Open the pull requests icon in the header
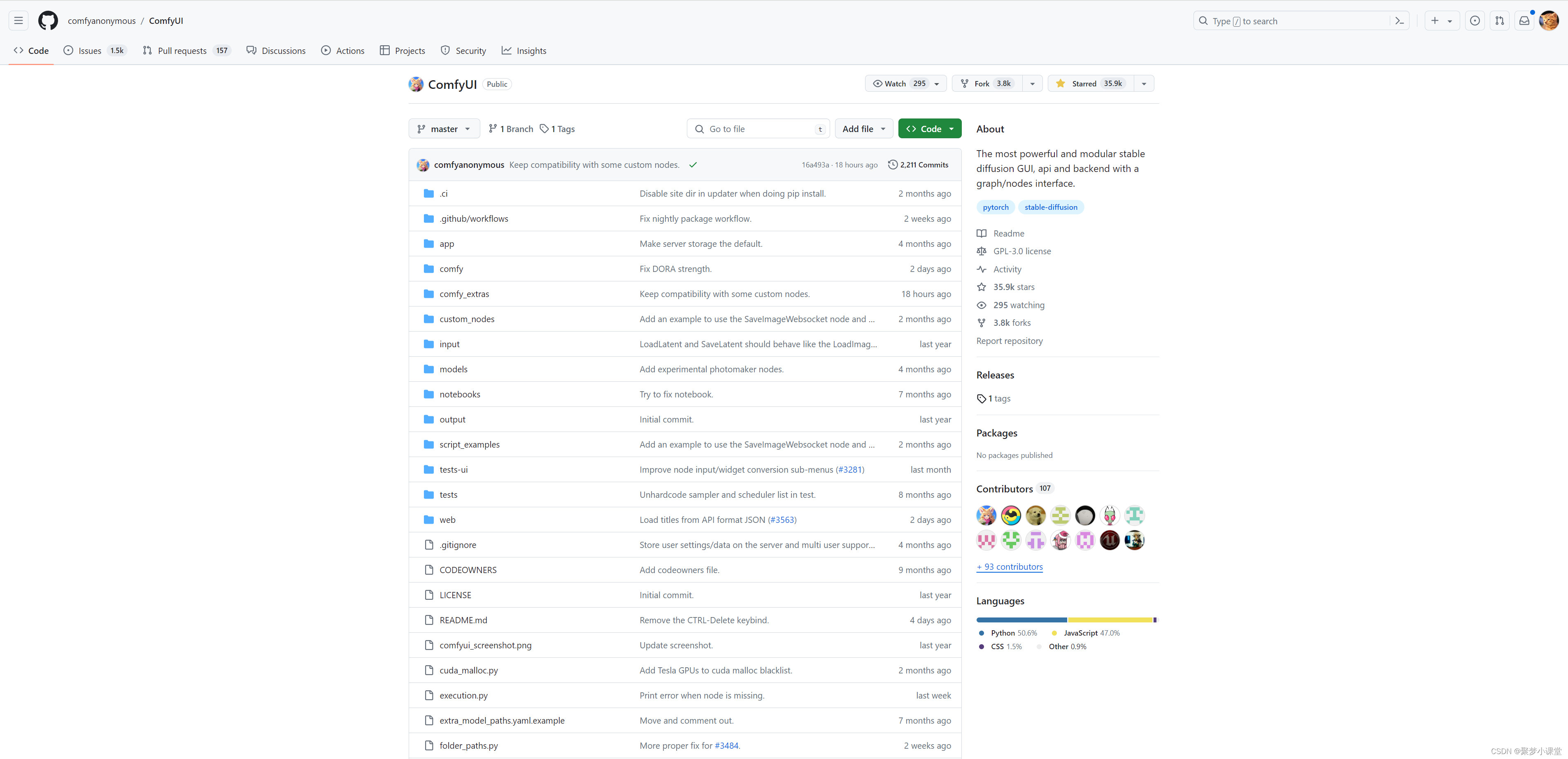 tap(1499, 21)
